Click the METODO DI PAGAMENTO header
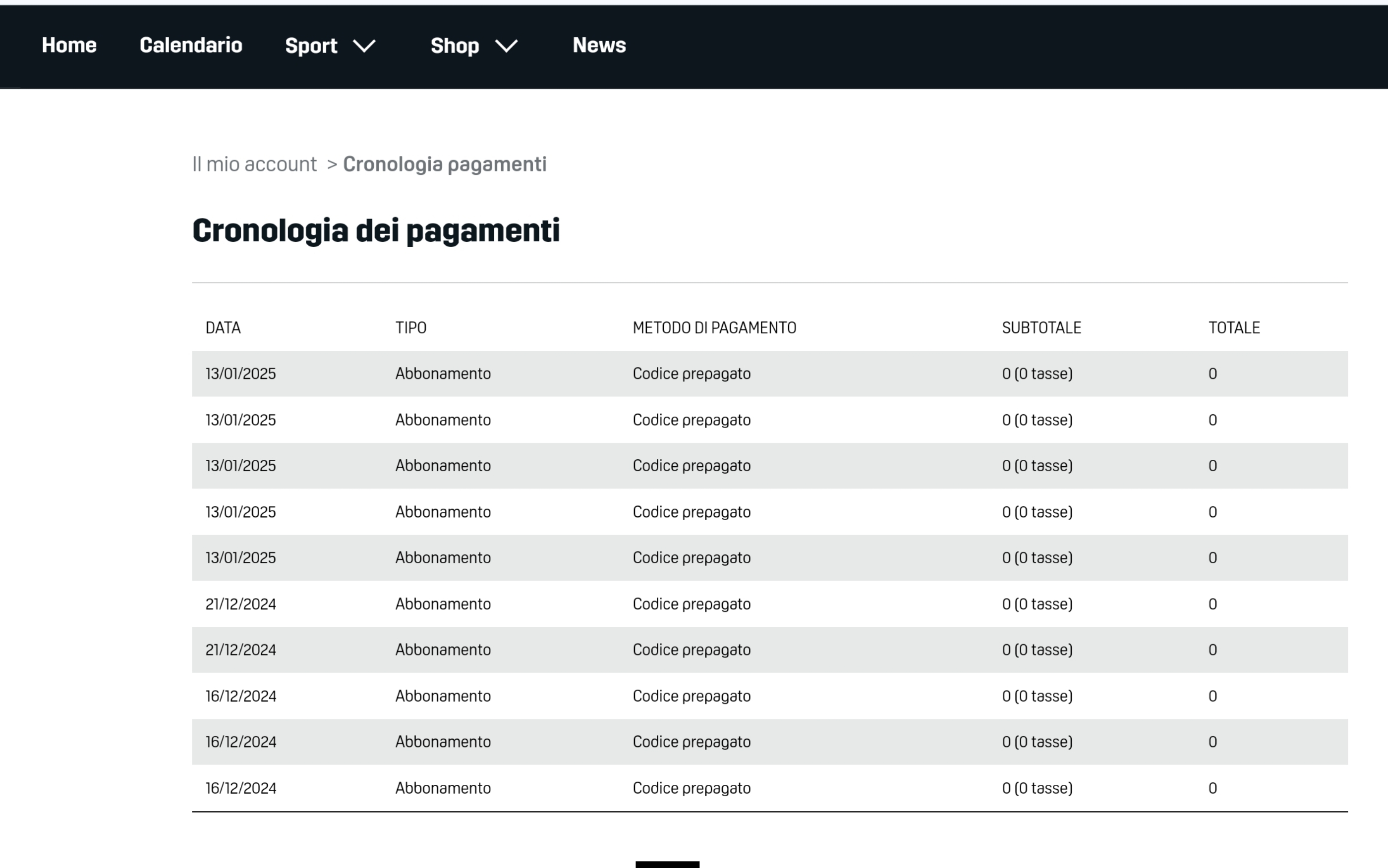 pyautogui.click(x=714, y=328)
